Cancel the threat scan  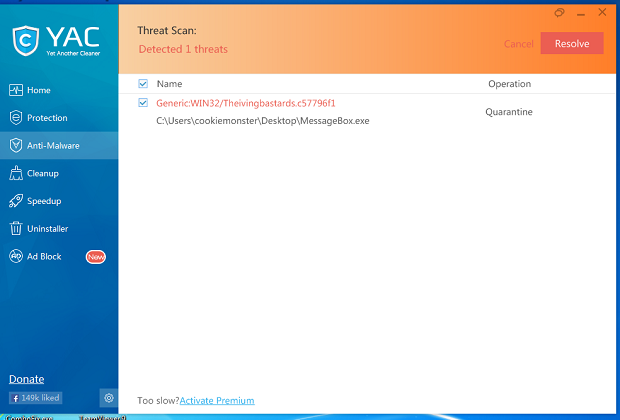(x=518, y=44)
